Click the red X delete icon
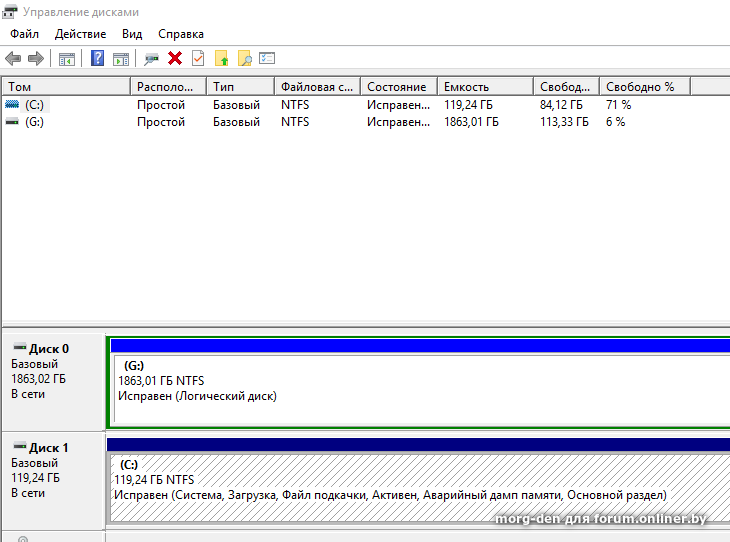This screenshot has width=730, height=542. coord(175,59)
